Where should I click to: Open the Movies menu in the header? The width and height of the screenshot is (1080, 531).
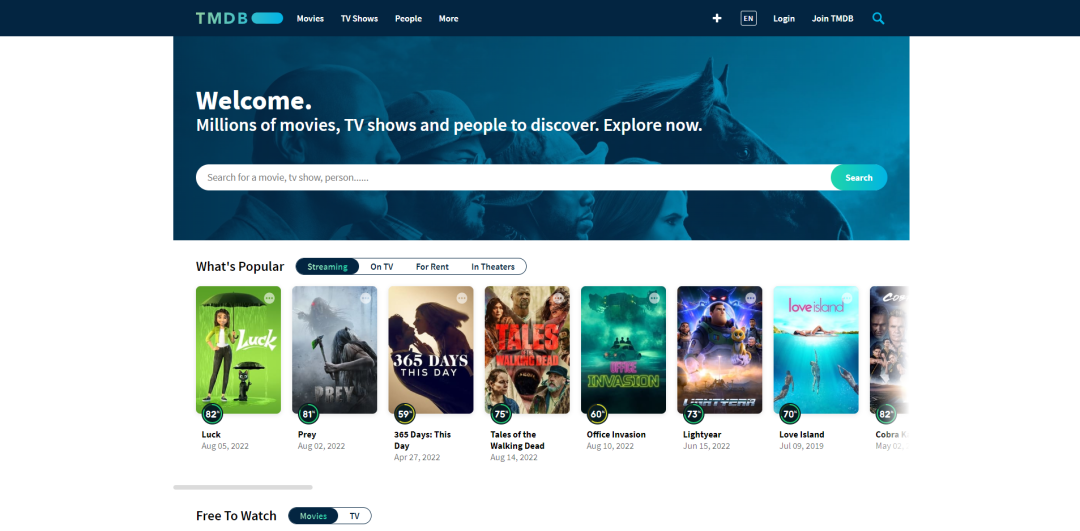tap(310, 19)
